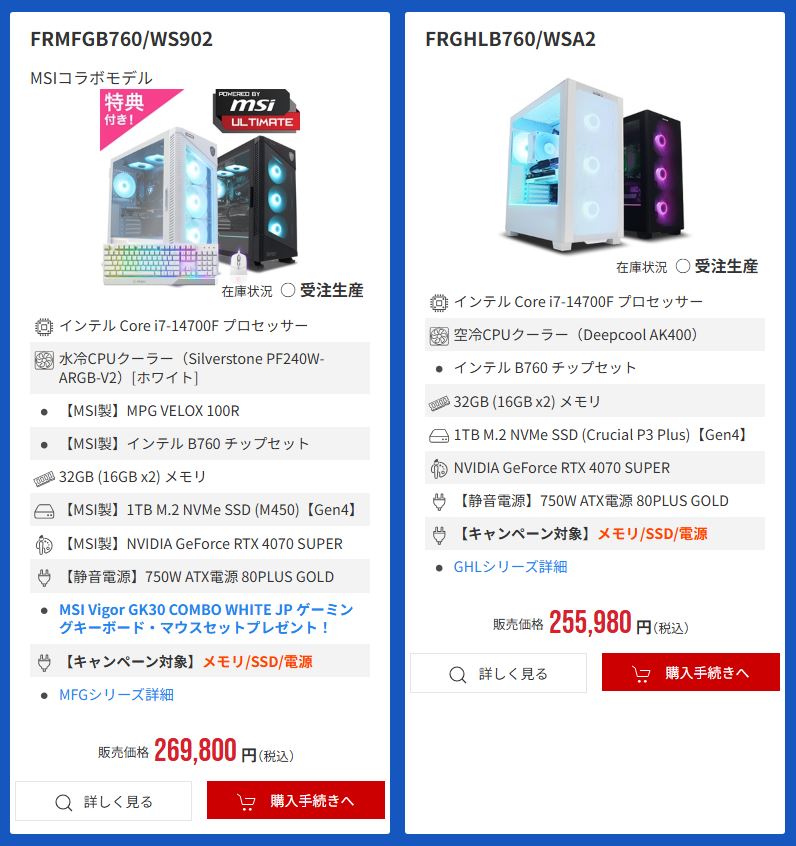Click 詳しく見る button for FRGHLB760/WSA2
The height and width of the screenshot is (846, 796).
point(498,673)
